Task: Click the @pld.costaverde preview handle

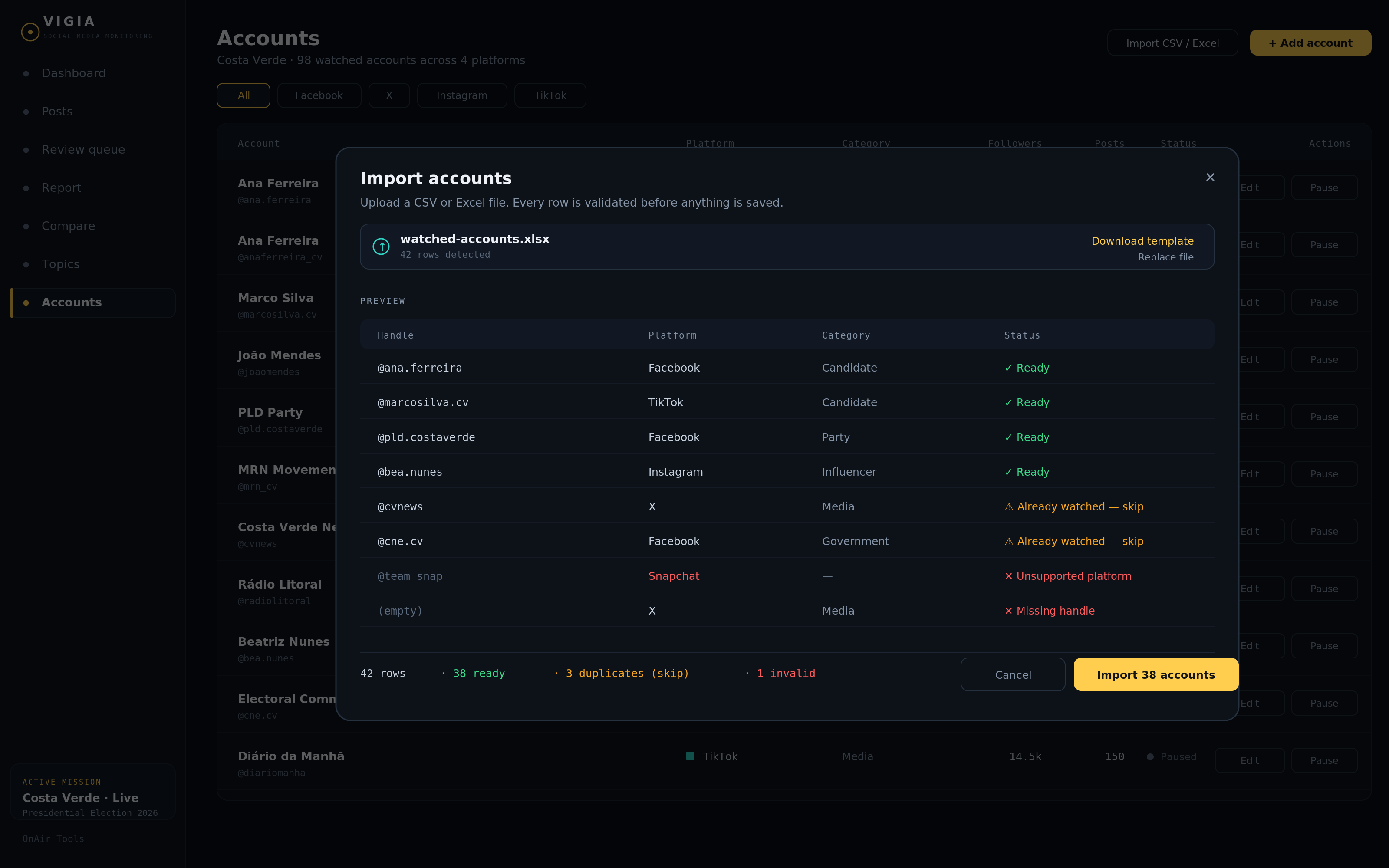Action: pos(426,437)
